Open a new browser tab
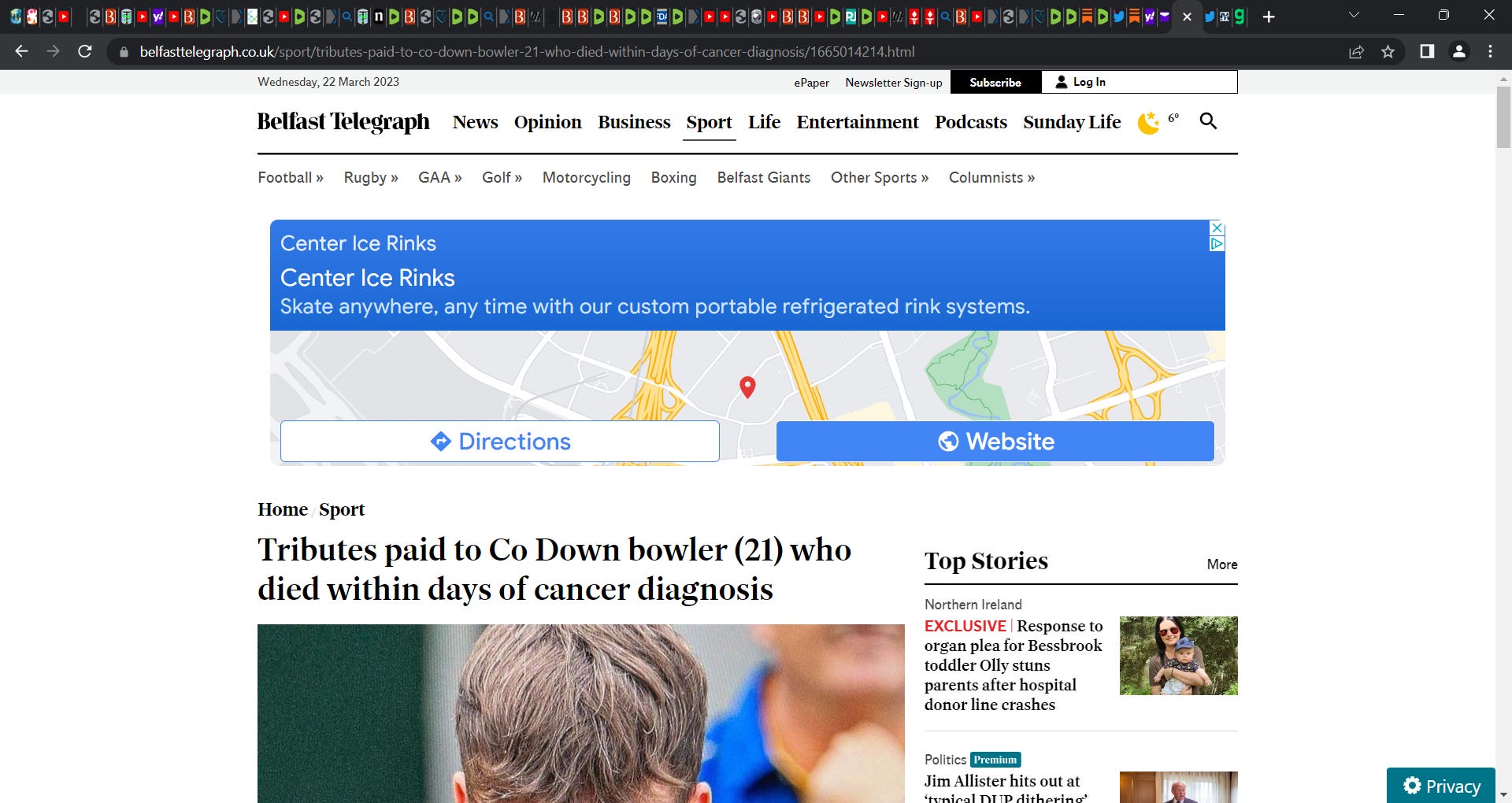The image size is (1512, 803). [1269, 17]
